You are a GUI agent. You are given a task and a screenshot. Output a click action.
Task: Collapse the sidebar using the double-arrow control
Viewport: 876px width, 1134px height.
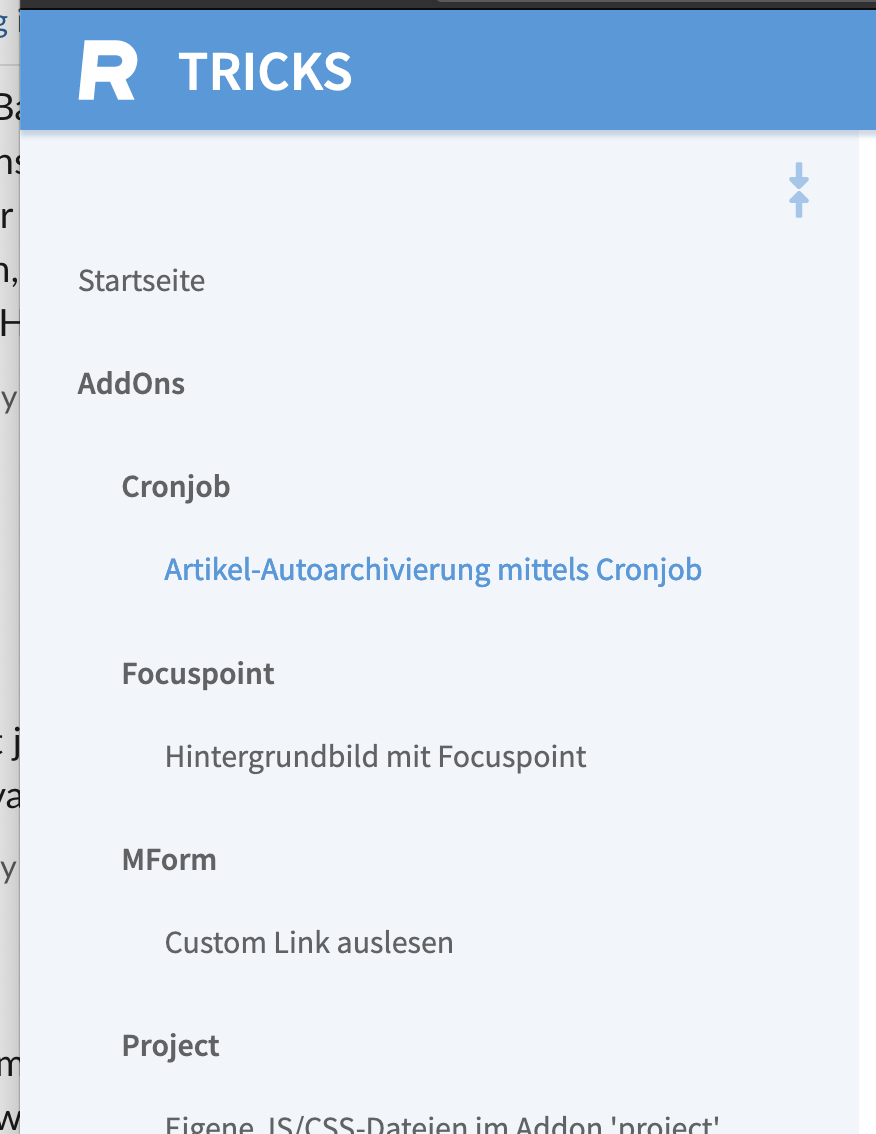point(798,190)
